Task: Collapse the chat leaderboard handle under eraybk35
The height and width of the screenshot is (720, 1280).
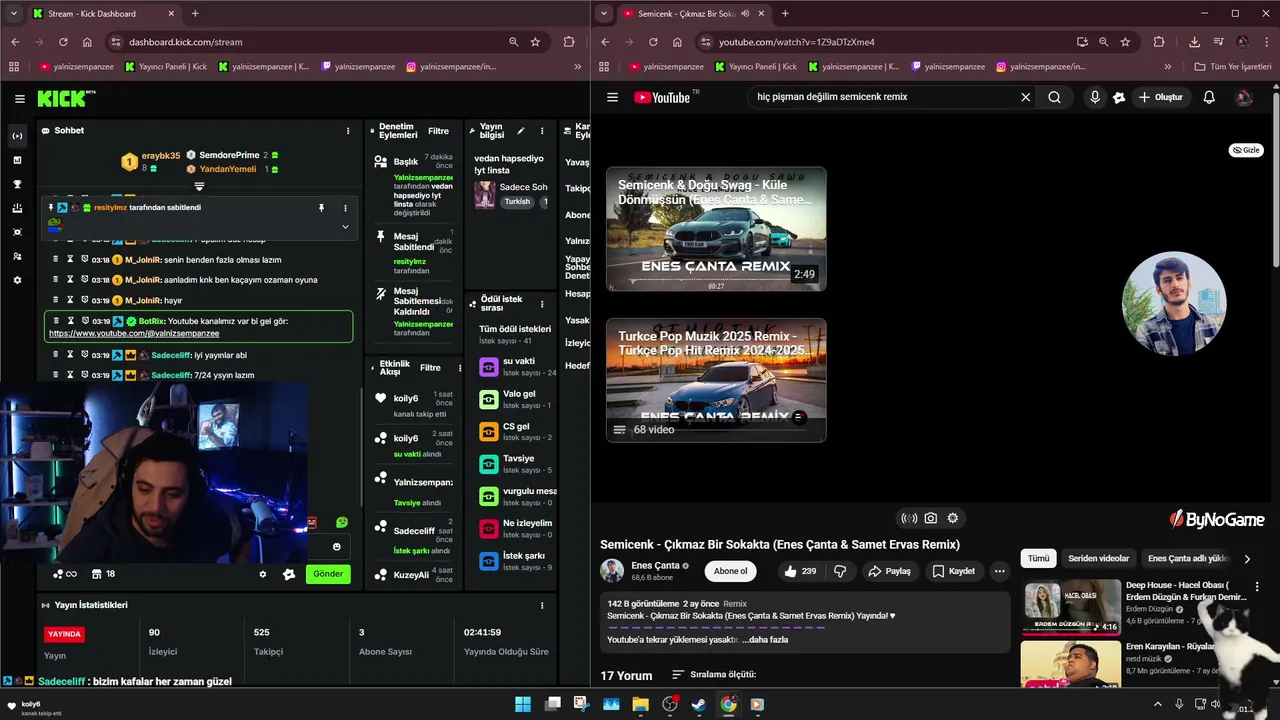Action: coord(199,186)
